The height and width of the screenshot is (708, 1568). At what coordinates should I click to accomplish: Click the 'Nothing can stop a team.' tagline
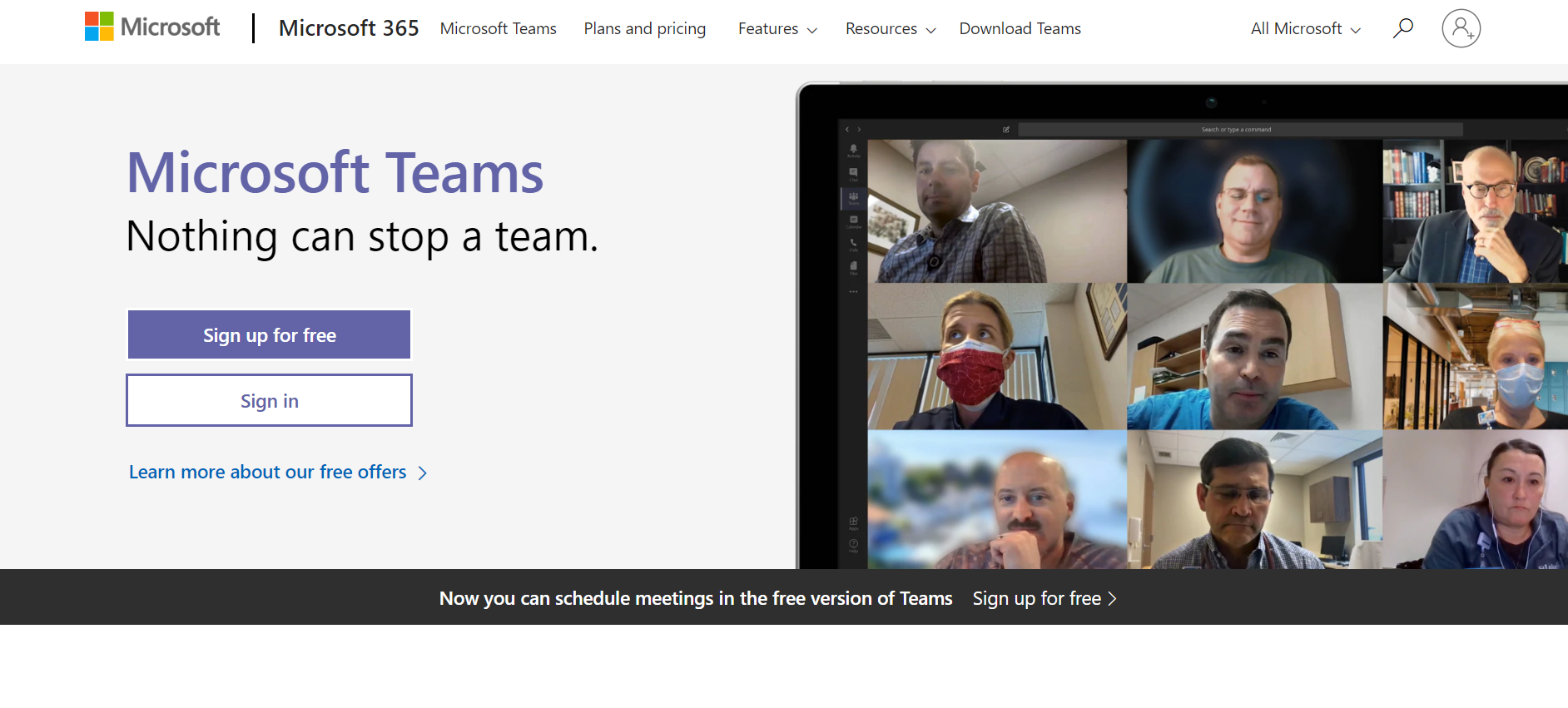click(x=362, y=236)
